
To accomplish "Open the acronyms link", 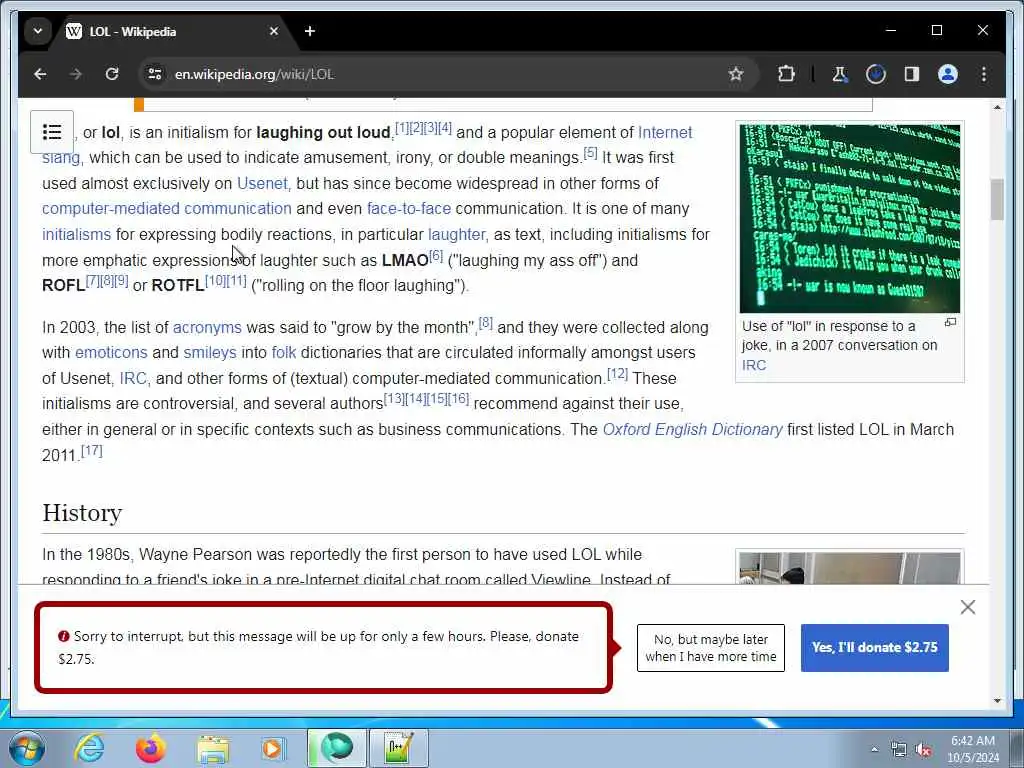I will (207, 327).
